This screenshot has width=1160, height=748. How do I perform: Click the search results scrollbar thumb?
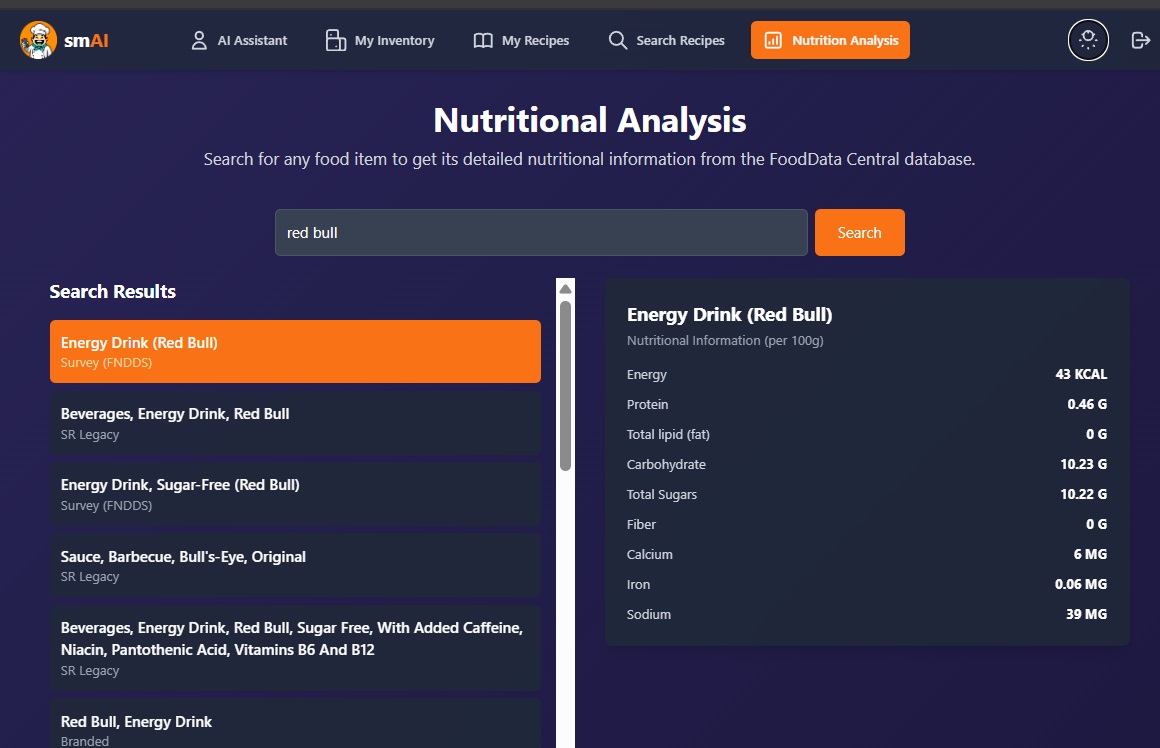(x=565, y=385)
